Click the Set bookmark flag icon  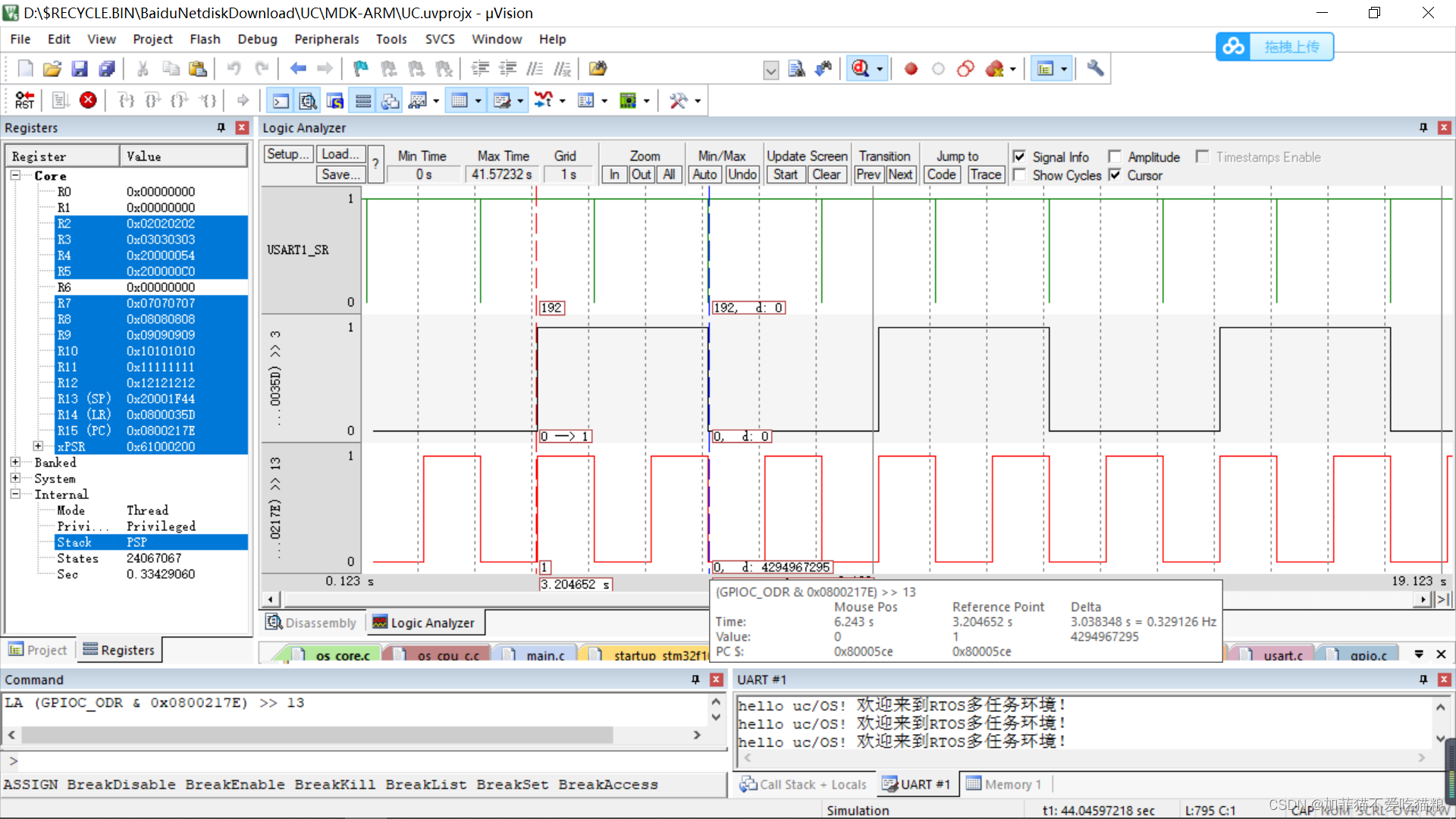coord(361,69)
